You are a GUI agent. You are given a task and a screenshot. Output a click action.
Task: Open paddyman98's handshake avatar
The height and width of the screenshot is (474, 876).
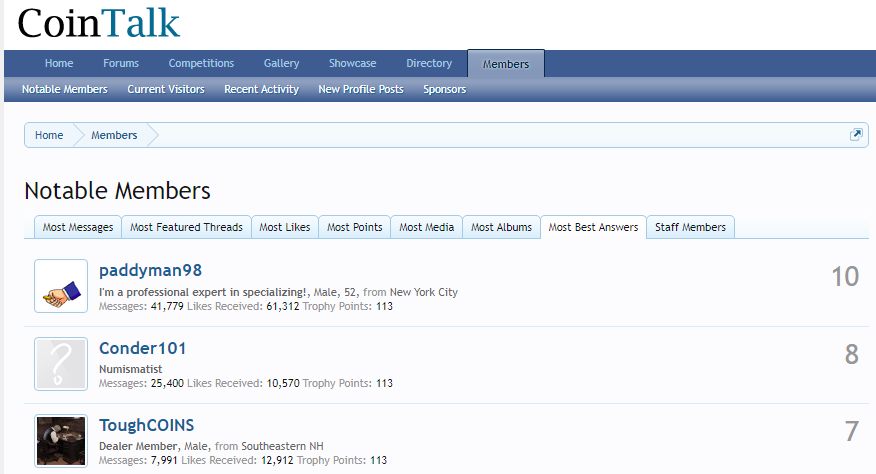point(61,286)
